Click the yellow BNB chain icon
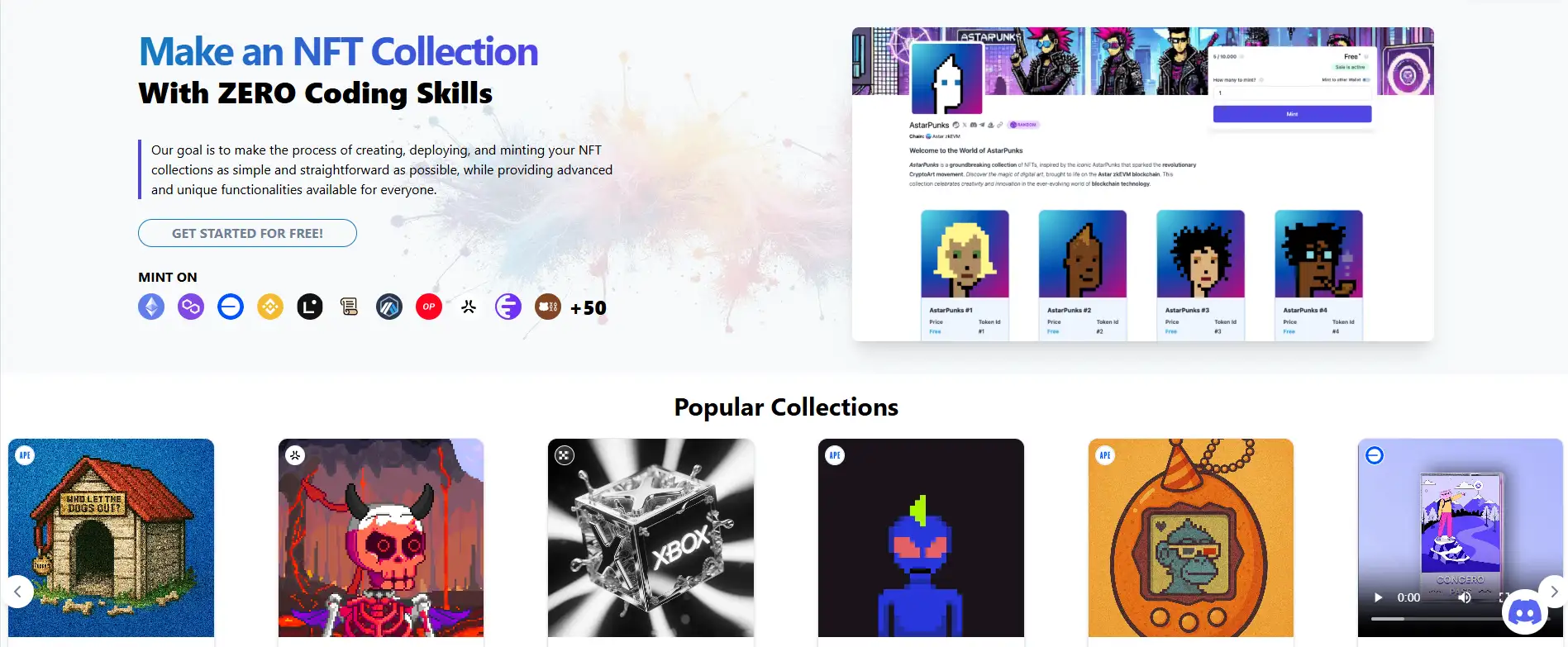Image resolution: width=1568 pixels, height=647 pixels. (270, 307)
